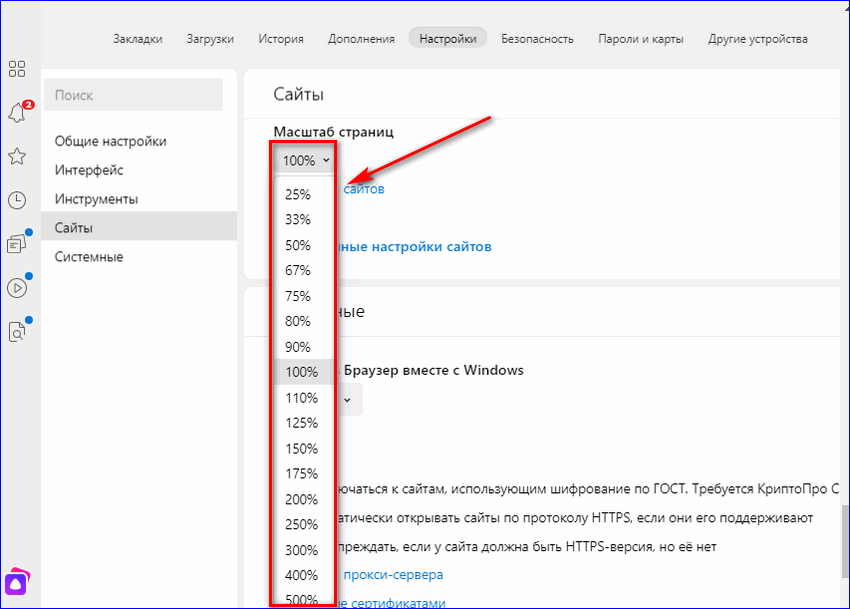Screen dimensions: 850x609
Task: Open Общие настройки section in sidebar
Action: click(110, 141)
